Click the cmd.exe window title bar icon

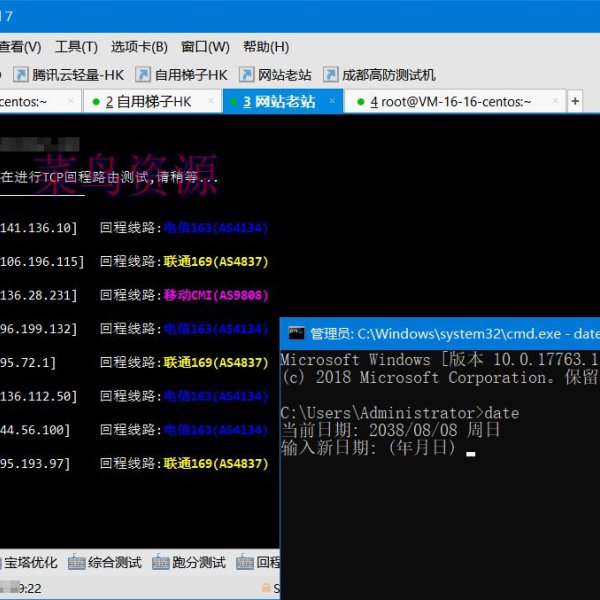point(295,333)
